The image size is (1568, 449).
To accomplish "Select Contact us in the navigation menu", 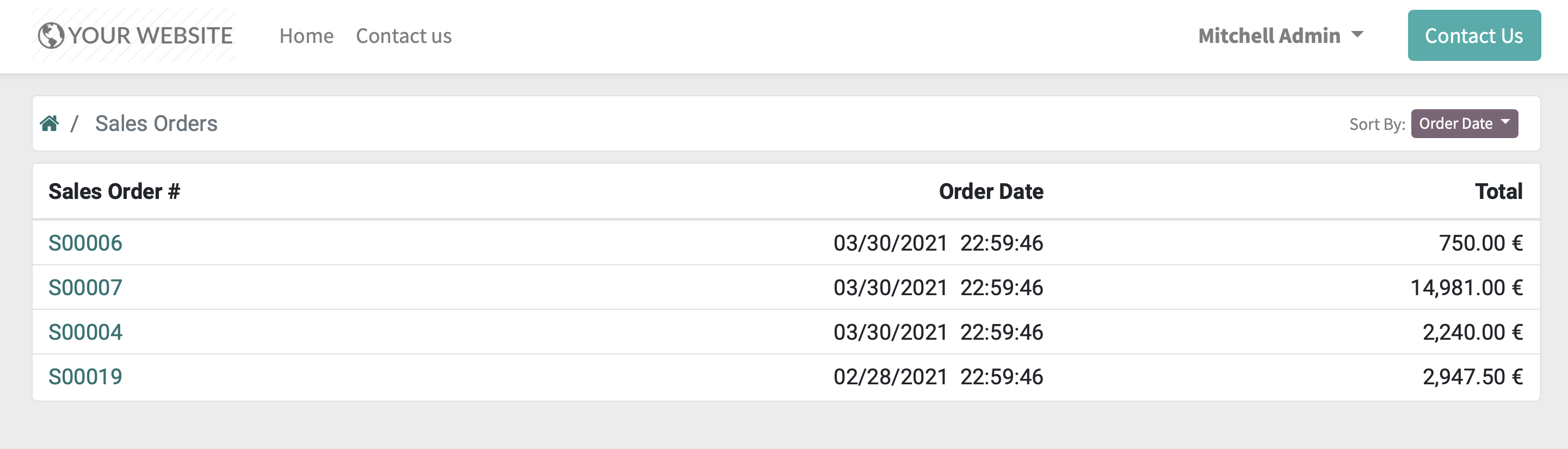I will pyautogui.click(x=404, y=36).
